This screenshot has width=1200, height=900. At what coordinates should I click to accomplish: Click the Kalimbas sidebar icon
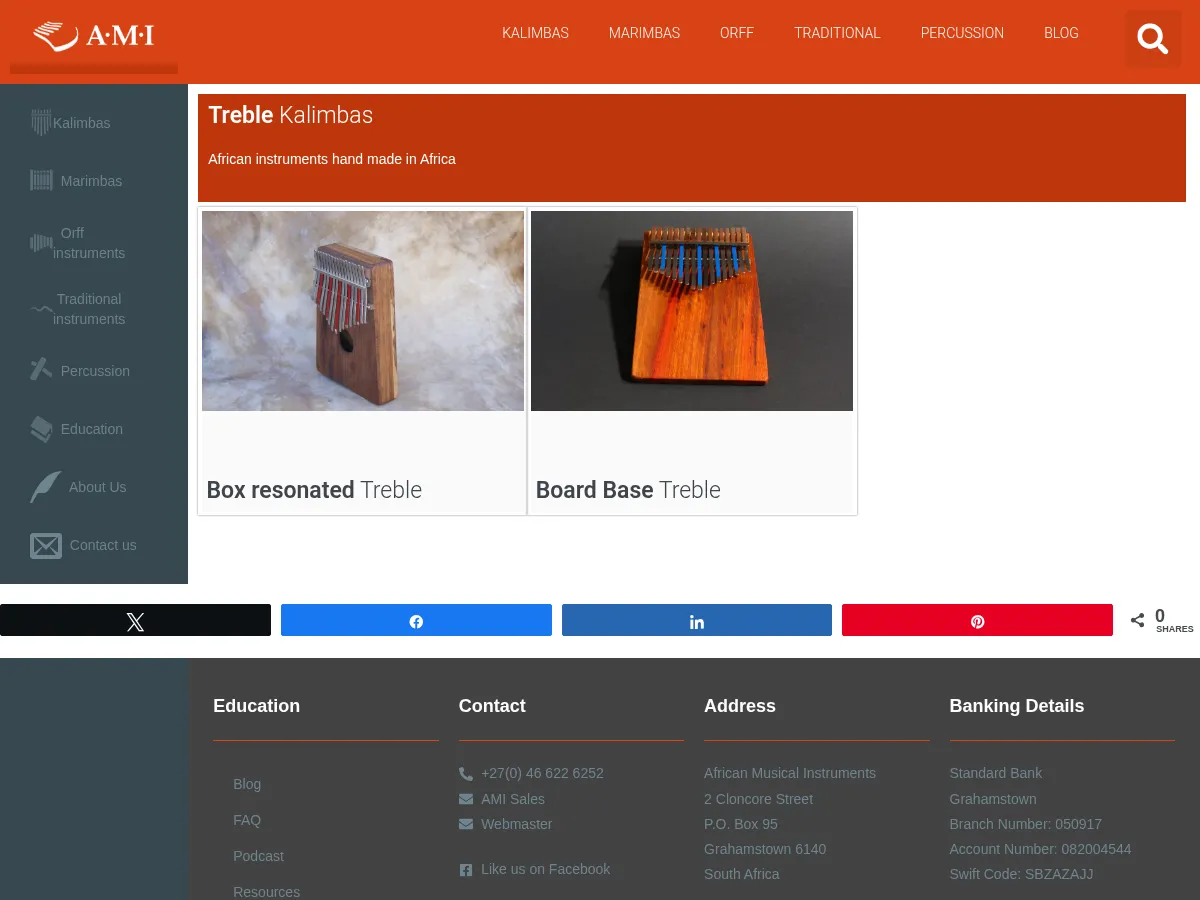tap(41, 122)
